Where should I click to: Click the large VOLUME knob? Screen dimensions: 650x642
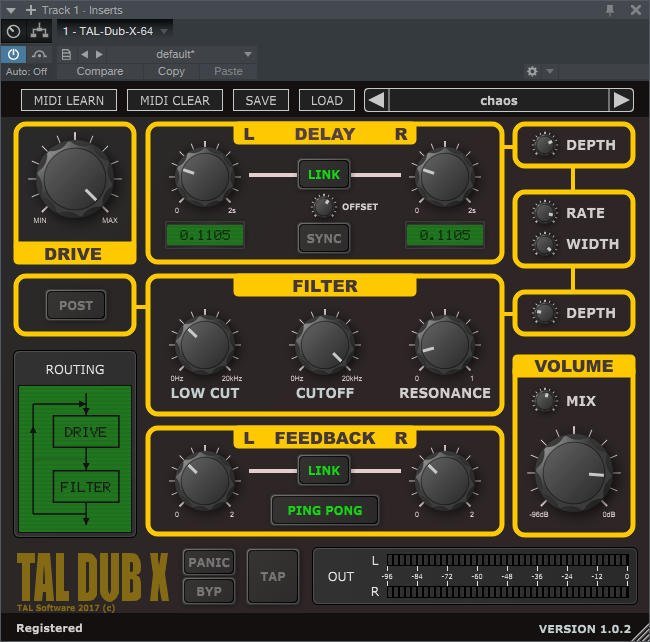point(574,472)
